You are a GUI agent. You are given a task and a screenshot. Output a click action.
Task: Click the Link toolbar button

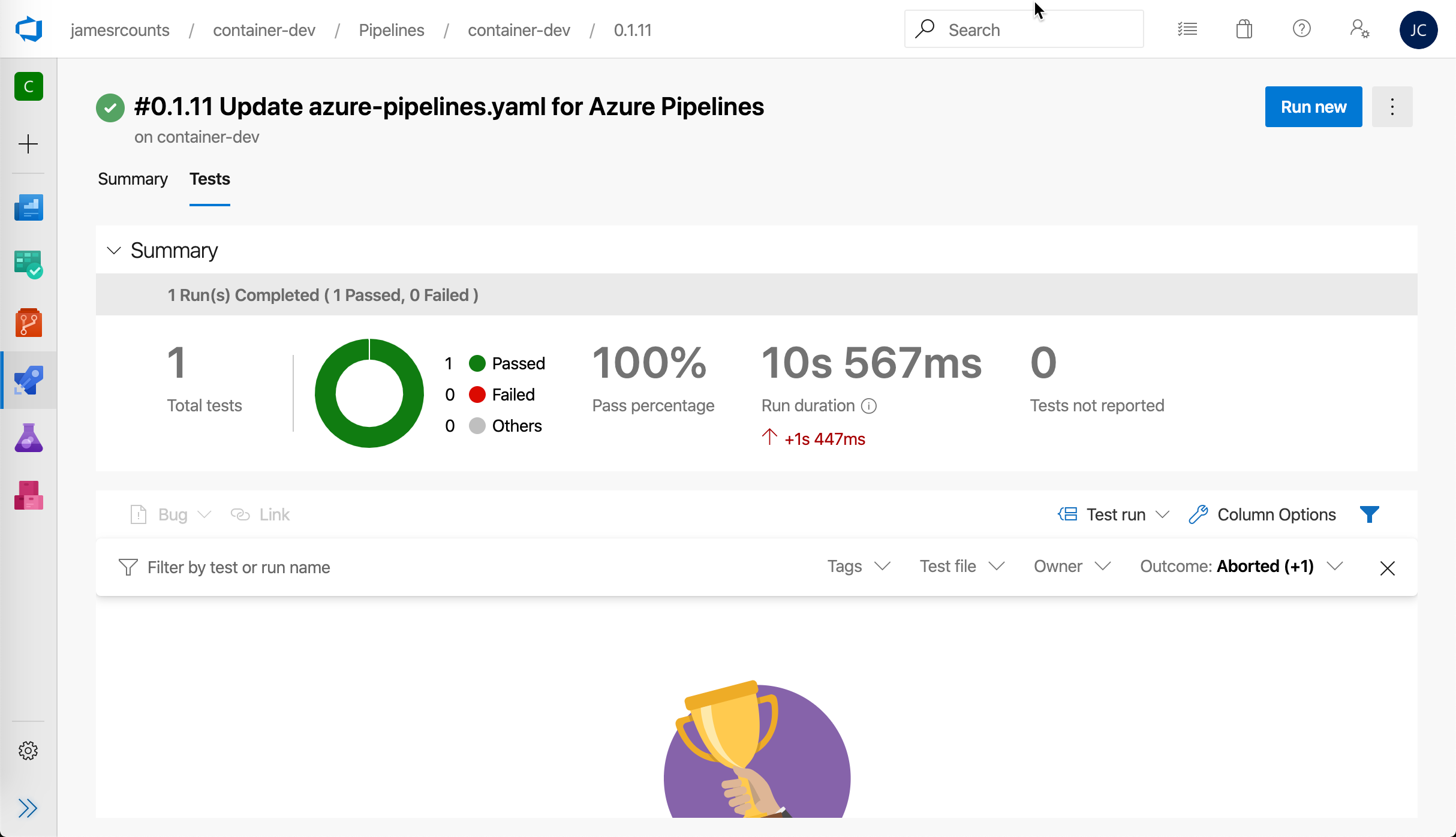260,514
